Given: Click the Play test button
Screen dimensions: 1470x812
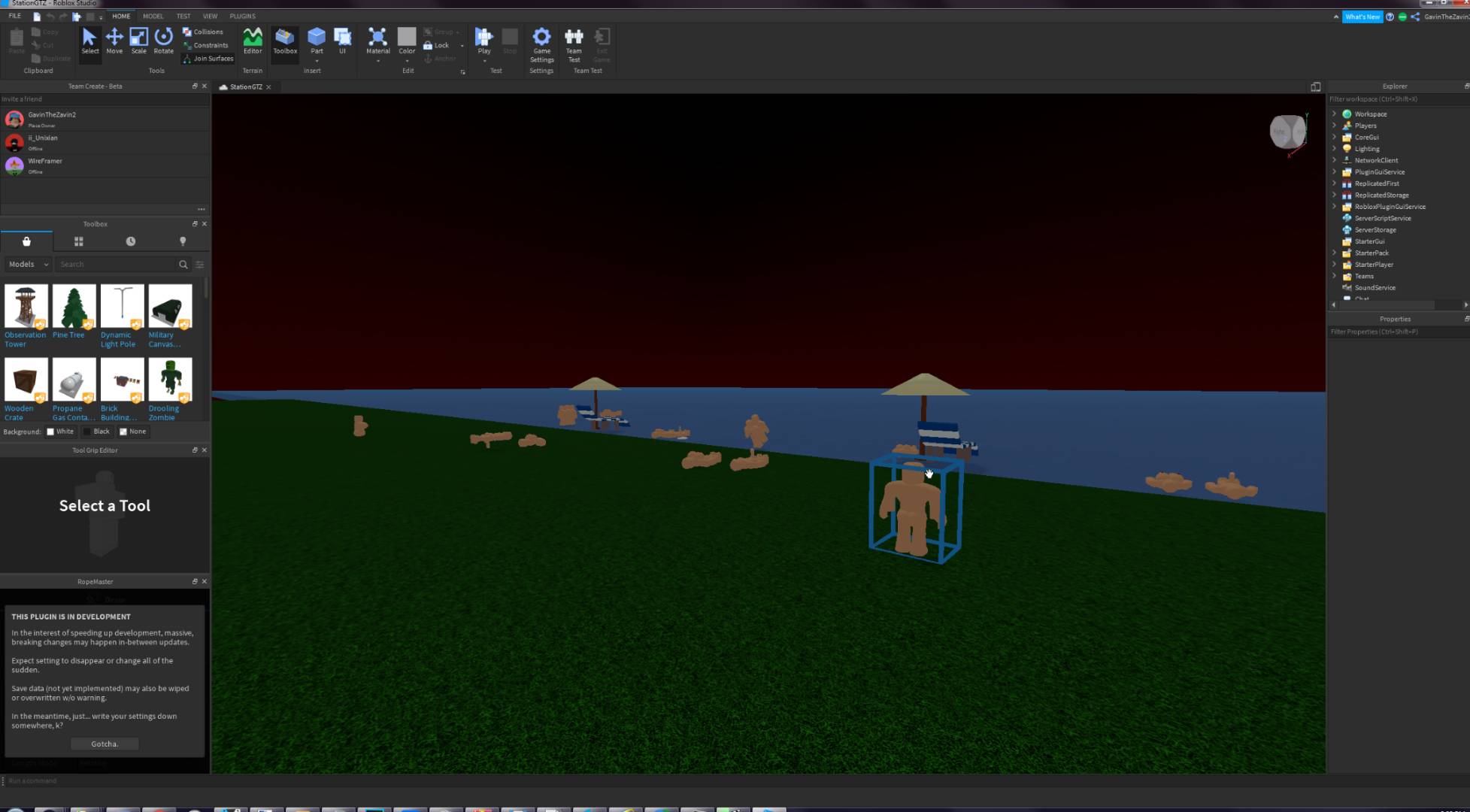Looking at the screenshot, I should pyautogui.click(x=484, y=38).
